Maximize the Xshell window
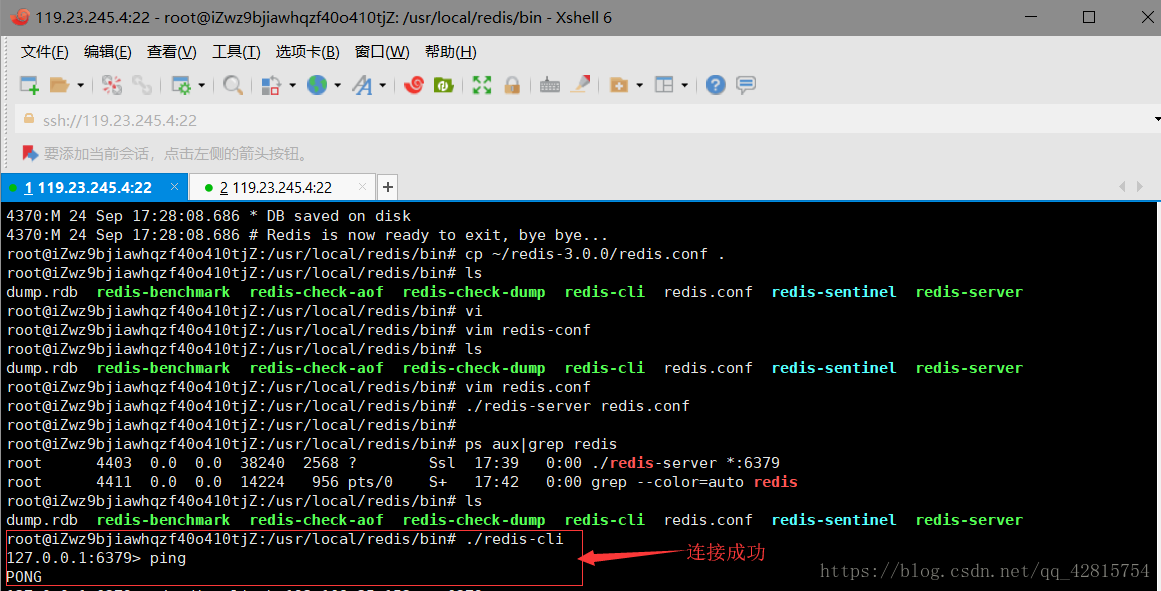The width and height of the screenshot is (1161, 591). 1088,17
